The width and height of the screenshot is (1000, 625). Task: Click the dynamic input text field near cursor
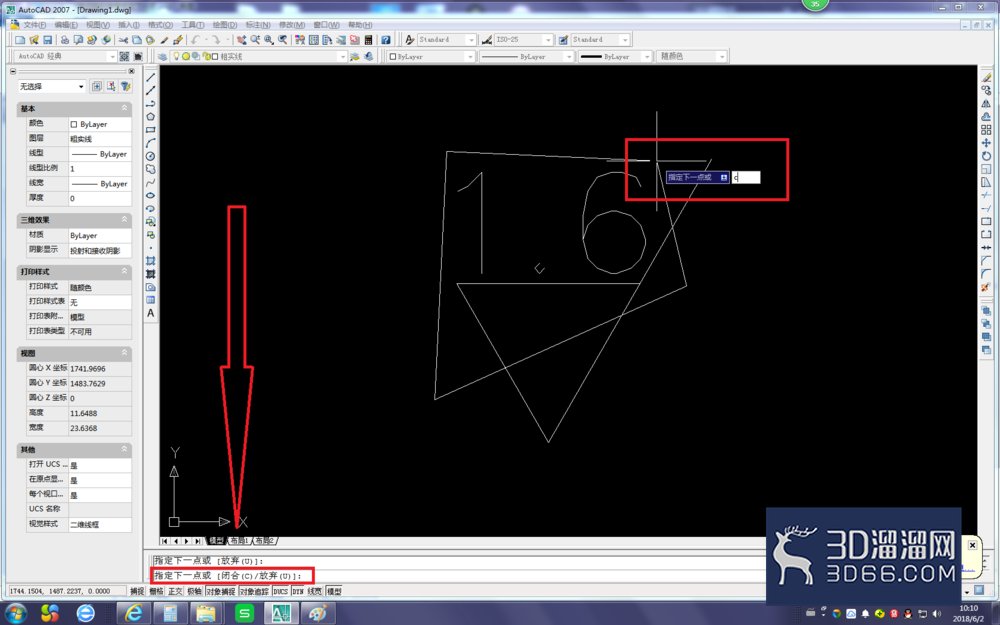click(x=746, y=177)
